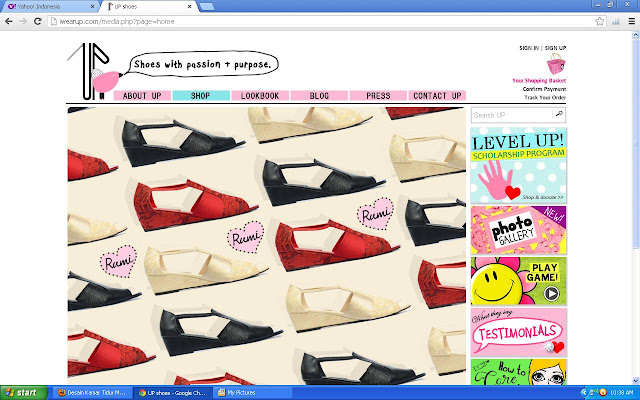Click the scrollbar down arrow
Image resolution: width=640 pixels, height=400 pixels.
[x=636, y=381]
